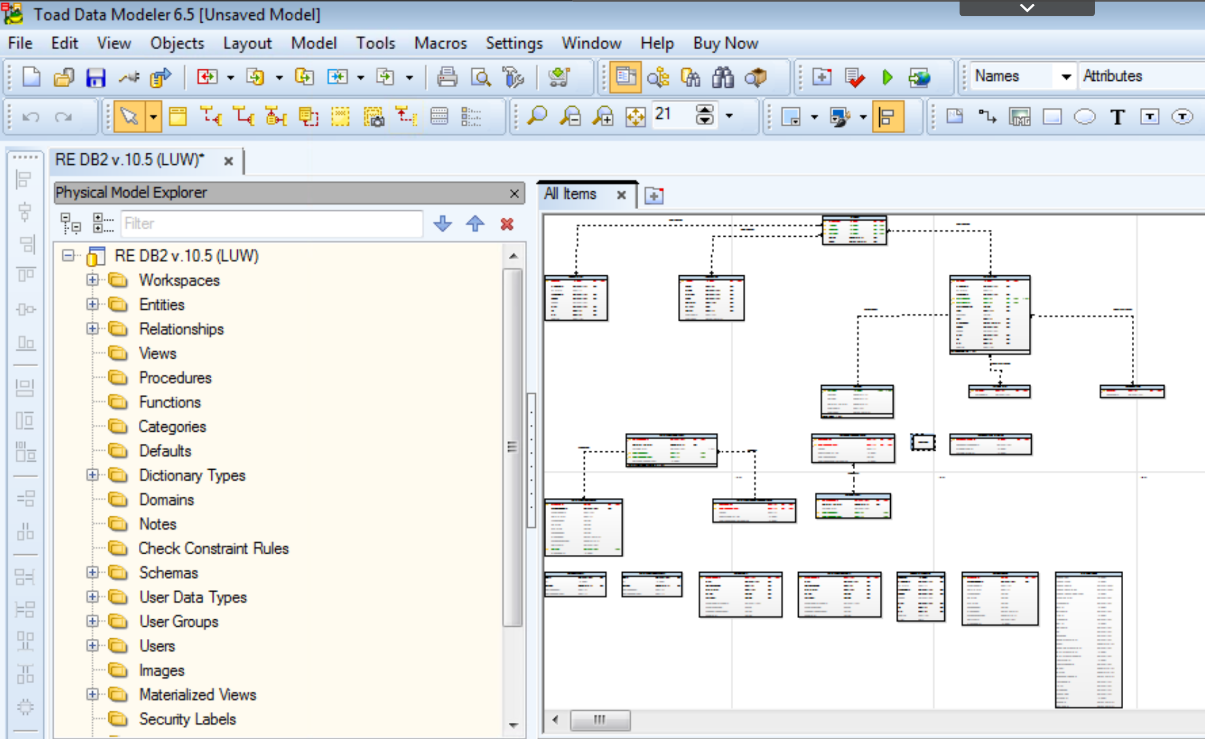Image resolution: width=1205 pixels, height=739 pixels.
Task: Close the Physical Model Explorer panel
Action: coord(515,193)
